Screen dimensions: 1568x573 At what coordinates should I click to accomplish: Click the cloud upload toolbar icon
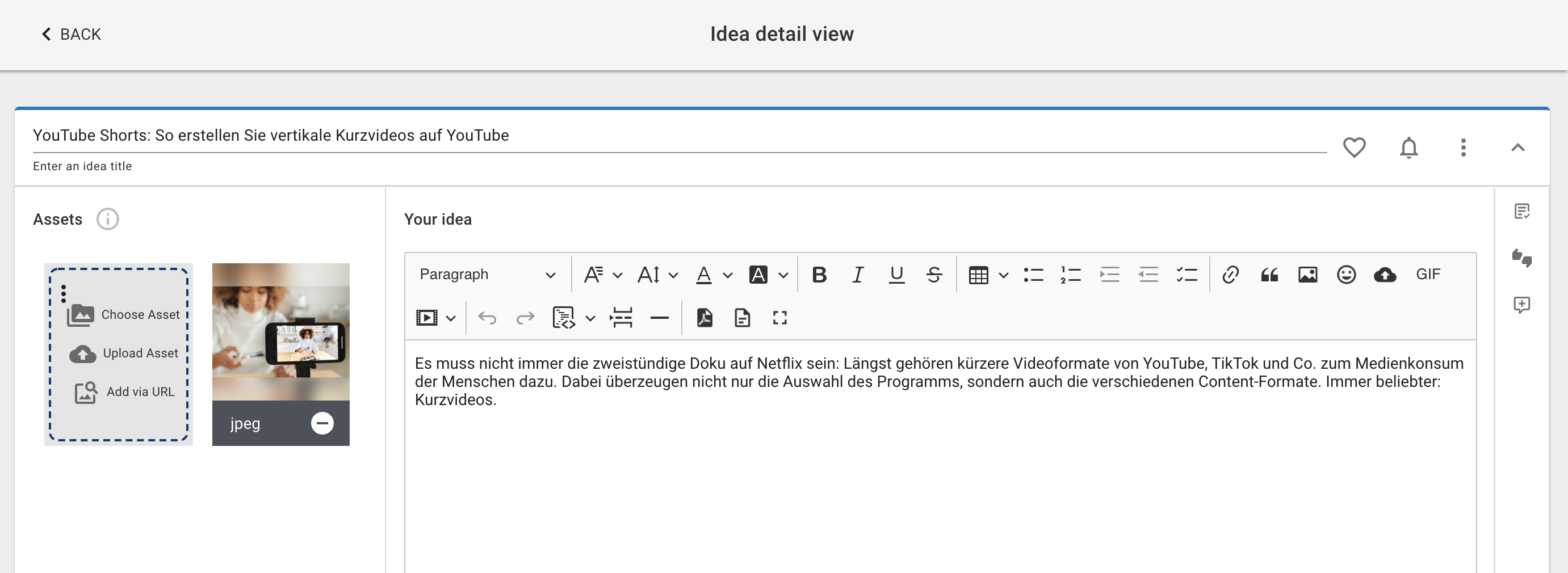pyautogui.click(x=1385, y=275)
